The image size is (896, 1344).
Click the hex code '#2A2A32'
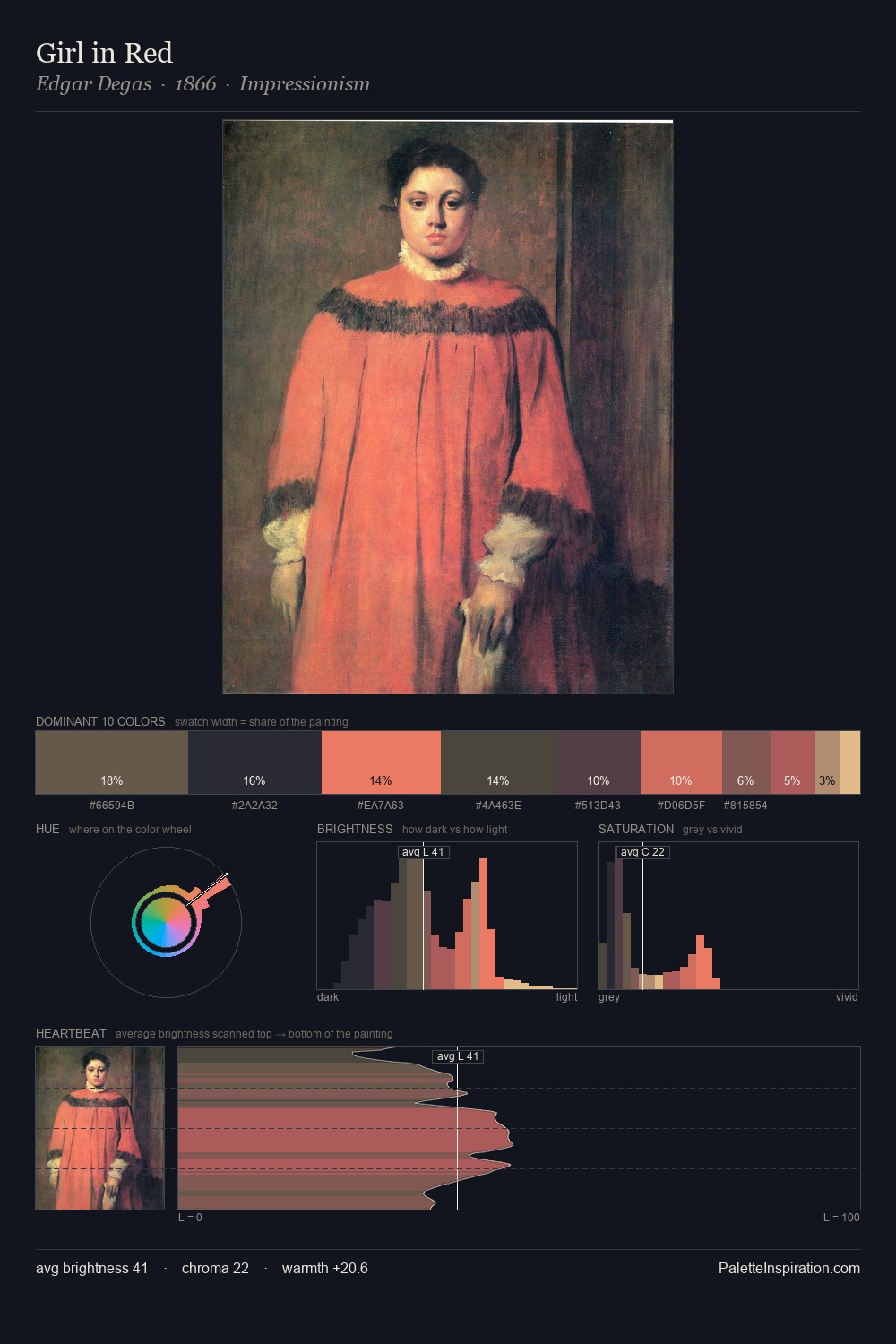tap(254, 806)
